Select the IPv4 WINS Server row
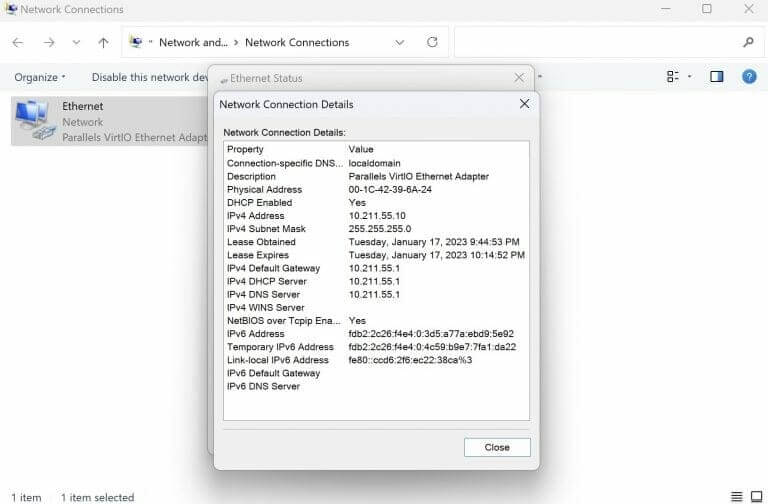 click(x=376, y=308)
